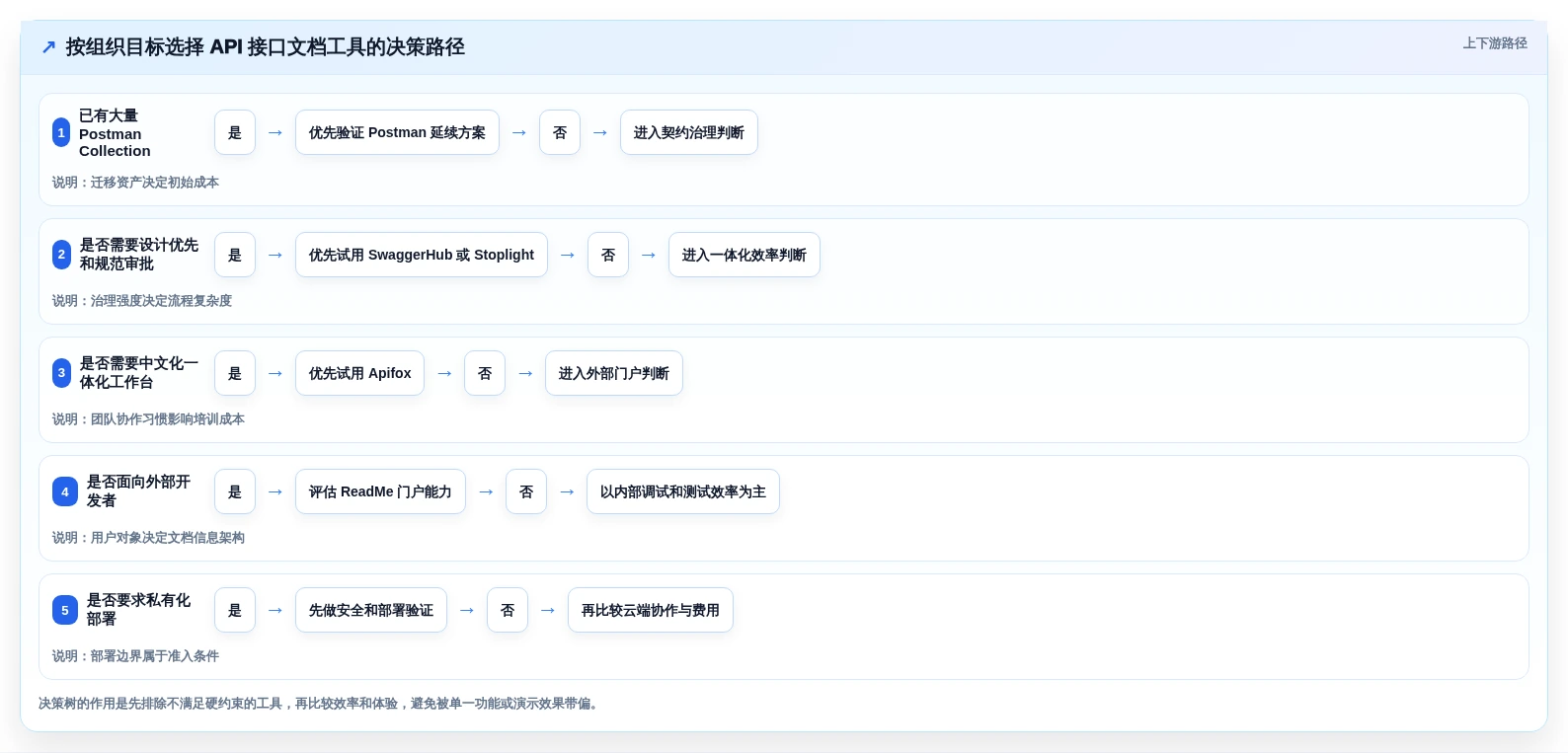The width and height of the screenshot is (1568, 753).
Task: Click the 上下游路径 label in the header
Action: click(1495, 43)
